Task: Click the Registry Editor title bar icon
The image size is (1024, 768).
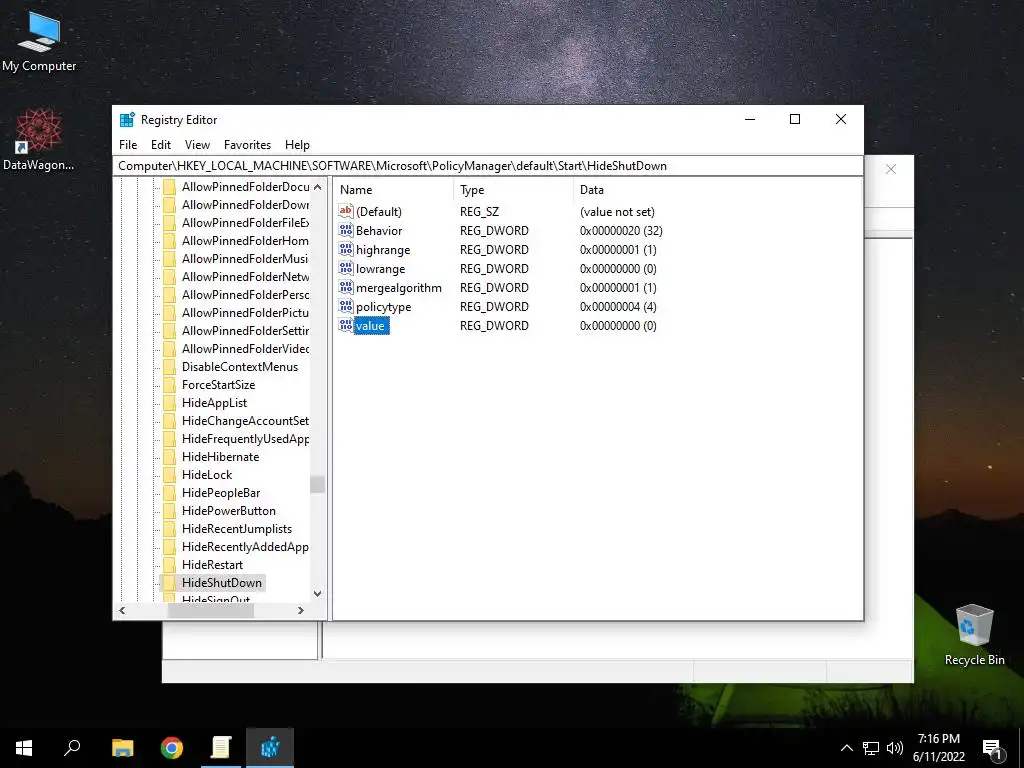Action: click(127, 120)
